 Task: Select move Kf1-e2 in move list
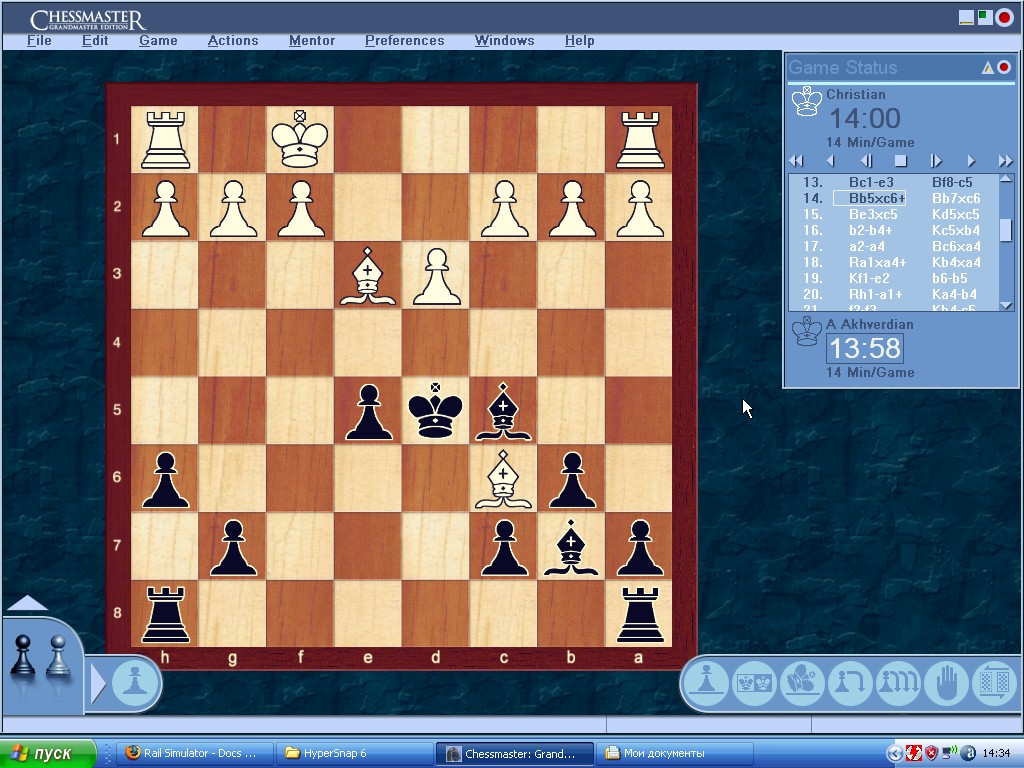[869, 278]
